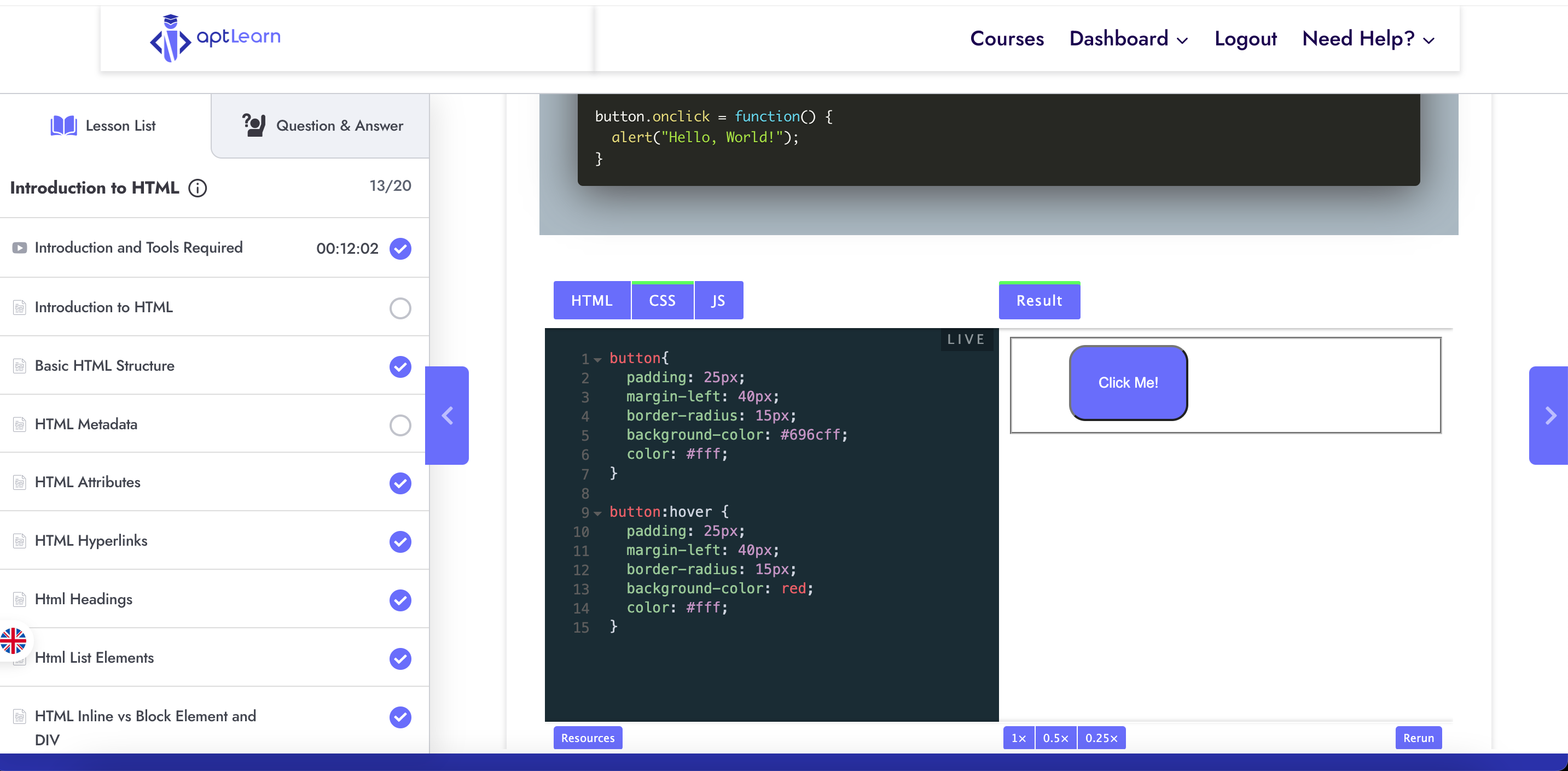This screenshot has width=1568, height=771.
Task: Go to next lesson with right arrow
Action: coord(1550,415)
